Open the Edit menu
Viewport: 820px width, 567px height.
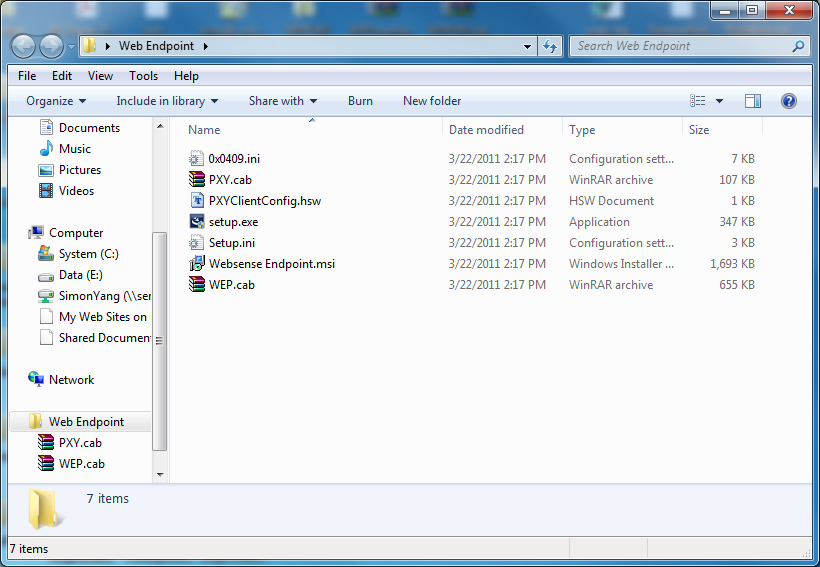tap(62, 76)
